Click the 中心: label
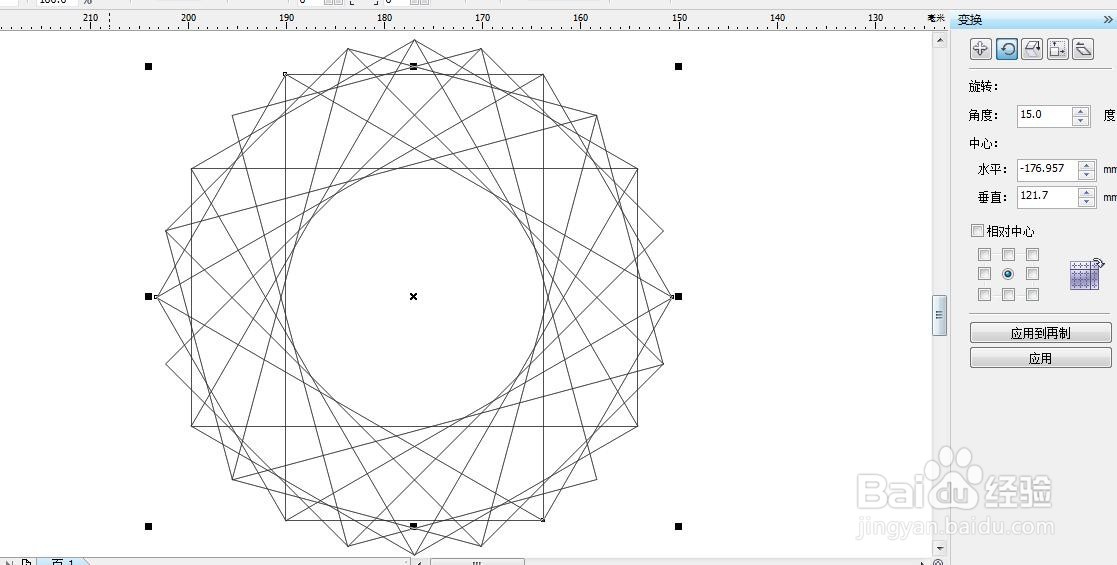Screen dimensions: 1117x565 (984, 143)
